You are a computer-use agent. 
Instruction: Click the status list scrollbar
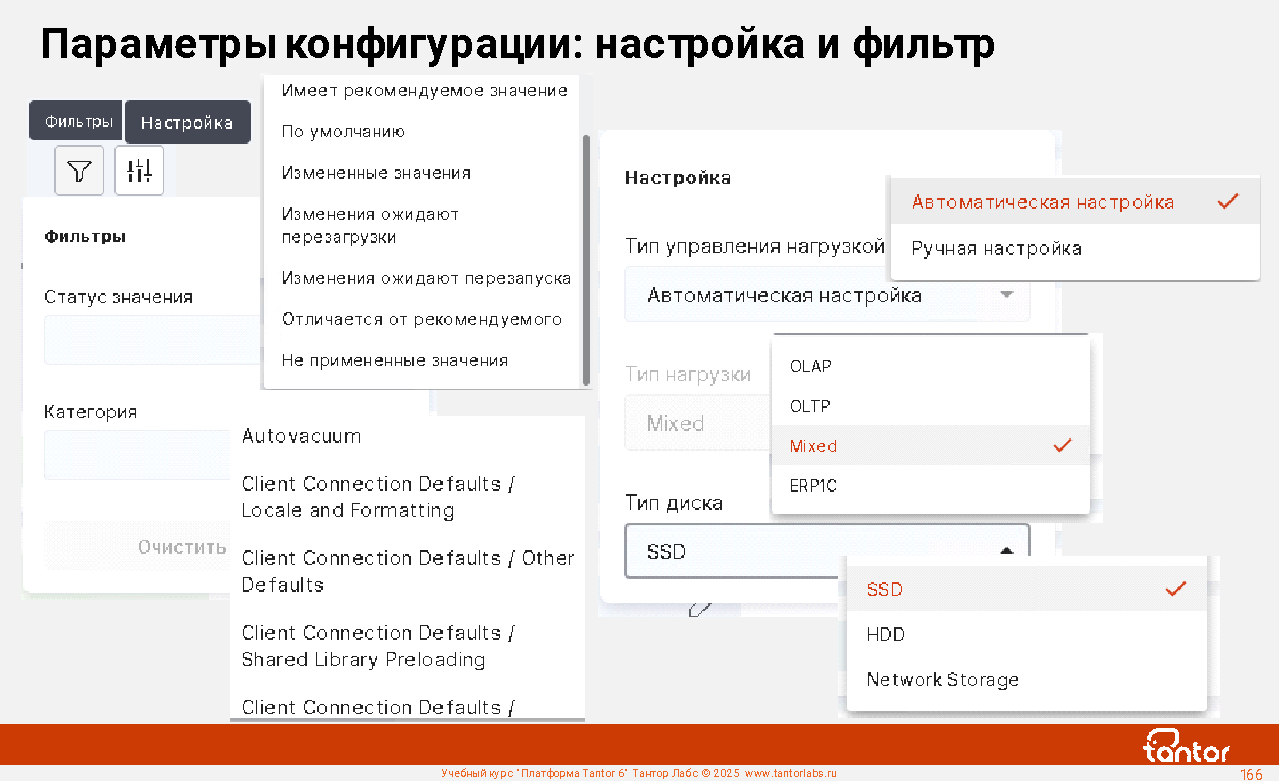pos(586,260)
